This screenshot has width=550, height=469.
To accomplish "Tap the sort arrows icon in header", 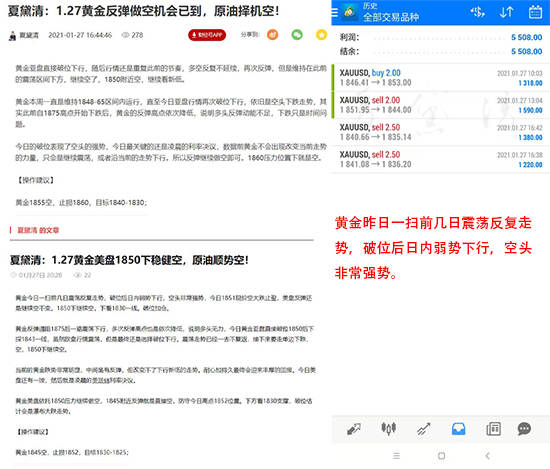I will pyautogui.click(x=506, y=12).
